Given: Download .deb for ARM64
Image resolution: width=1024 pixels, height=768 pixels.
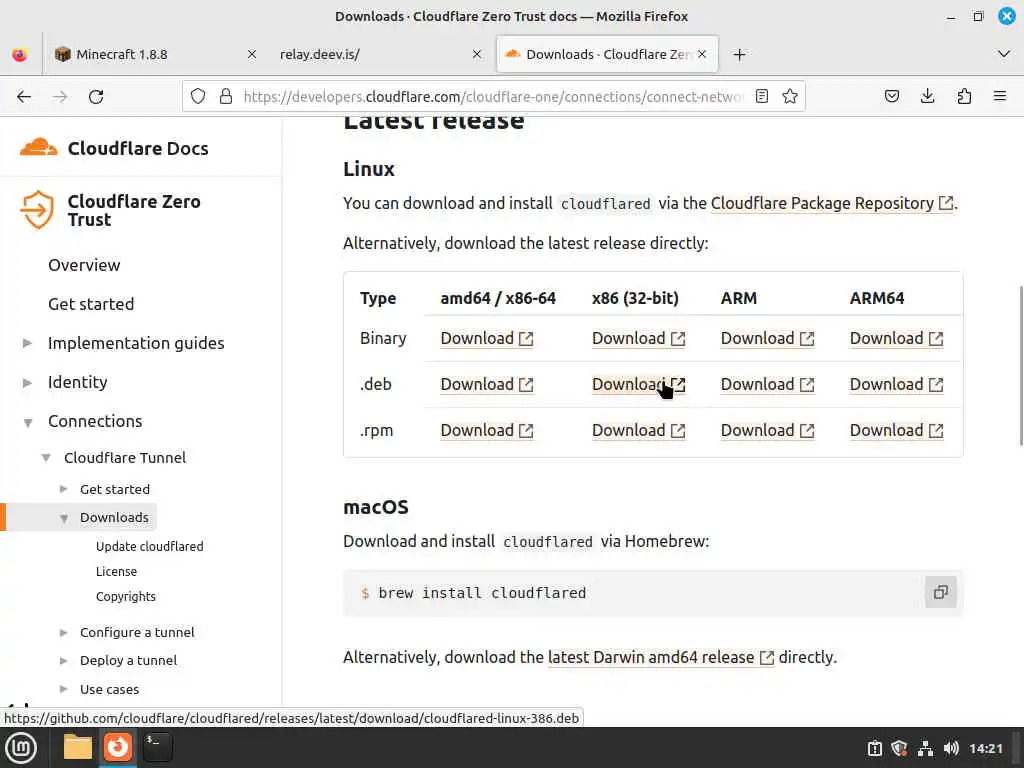Looking at the screenshot, I should pos(896,385).
